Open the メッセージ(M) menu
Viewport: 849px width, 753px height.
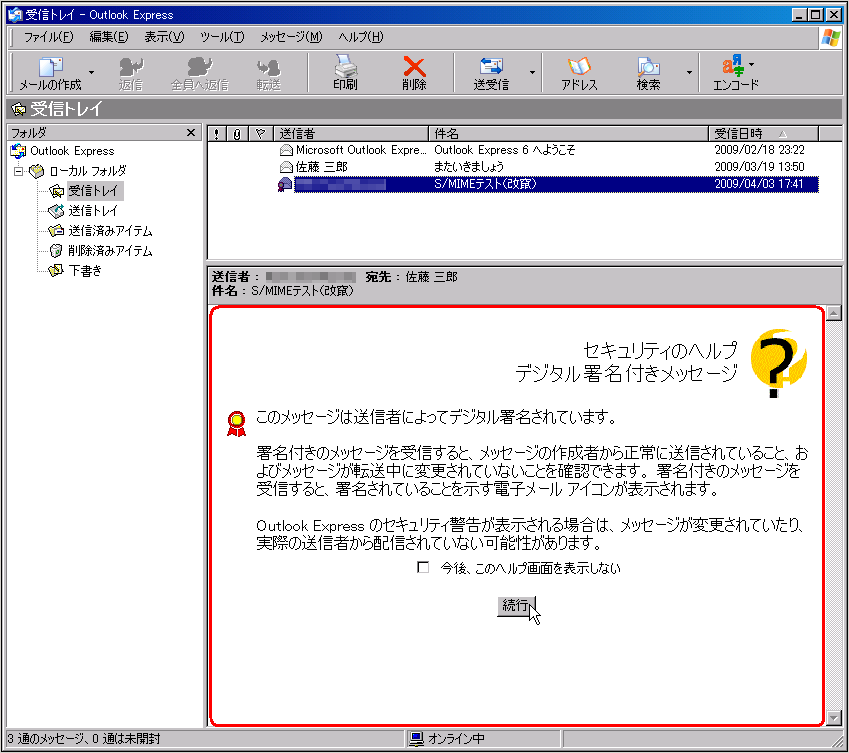click(x=291, y=37)
